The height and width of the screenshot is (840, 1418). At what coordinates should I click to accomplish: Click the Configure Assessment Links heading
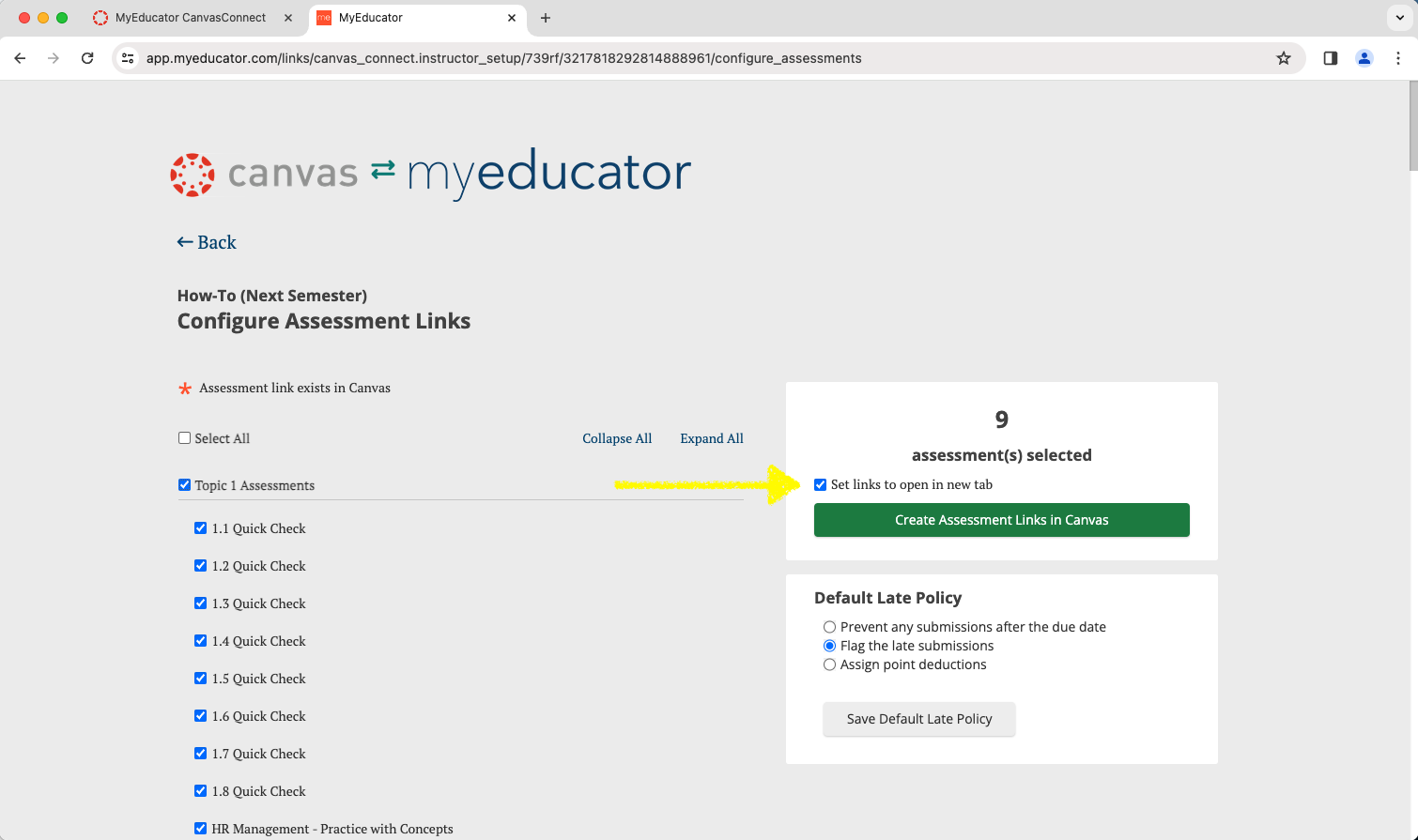pyautogui.click(x=324, y=321)
